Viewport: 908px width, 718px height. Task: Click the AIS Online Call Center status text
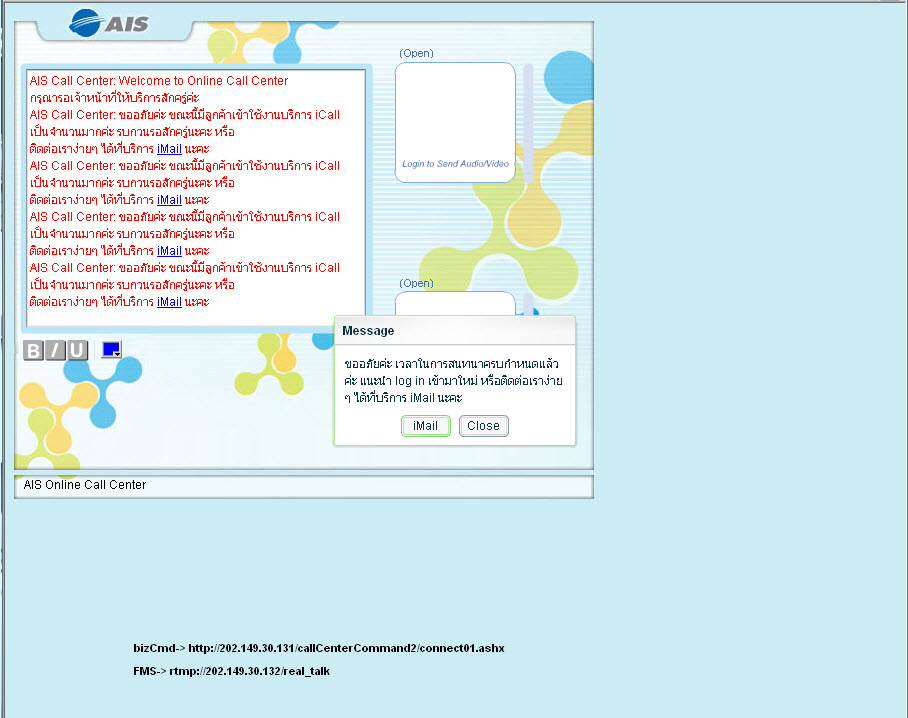pos(85,485)
